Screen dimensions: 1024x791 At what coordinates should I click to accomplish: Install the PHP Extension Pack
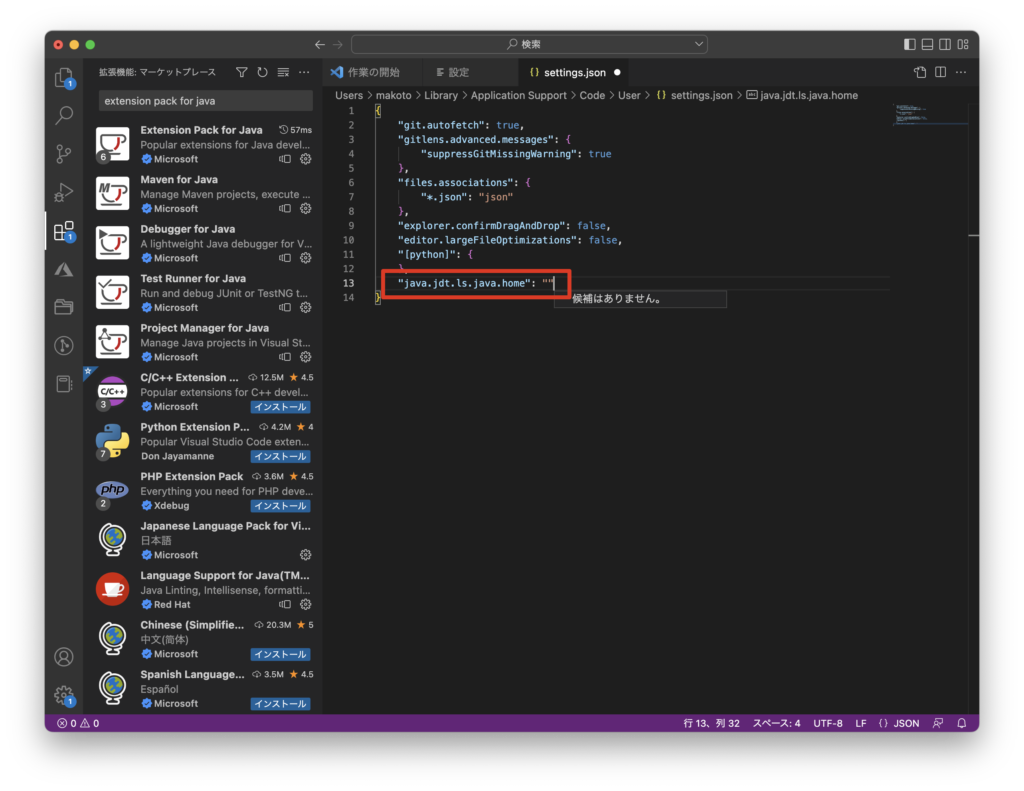pyautogui.click(x=280, y=506)
